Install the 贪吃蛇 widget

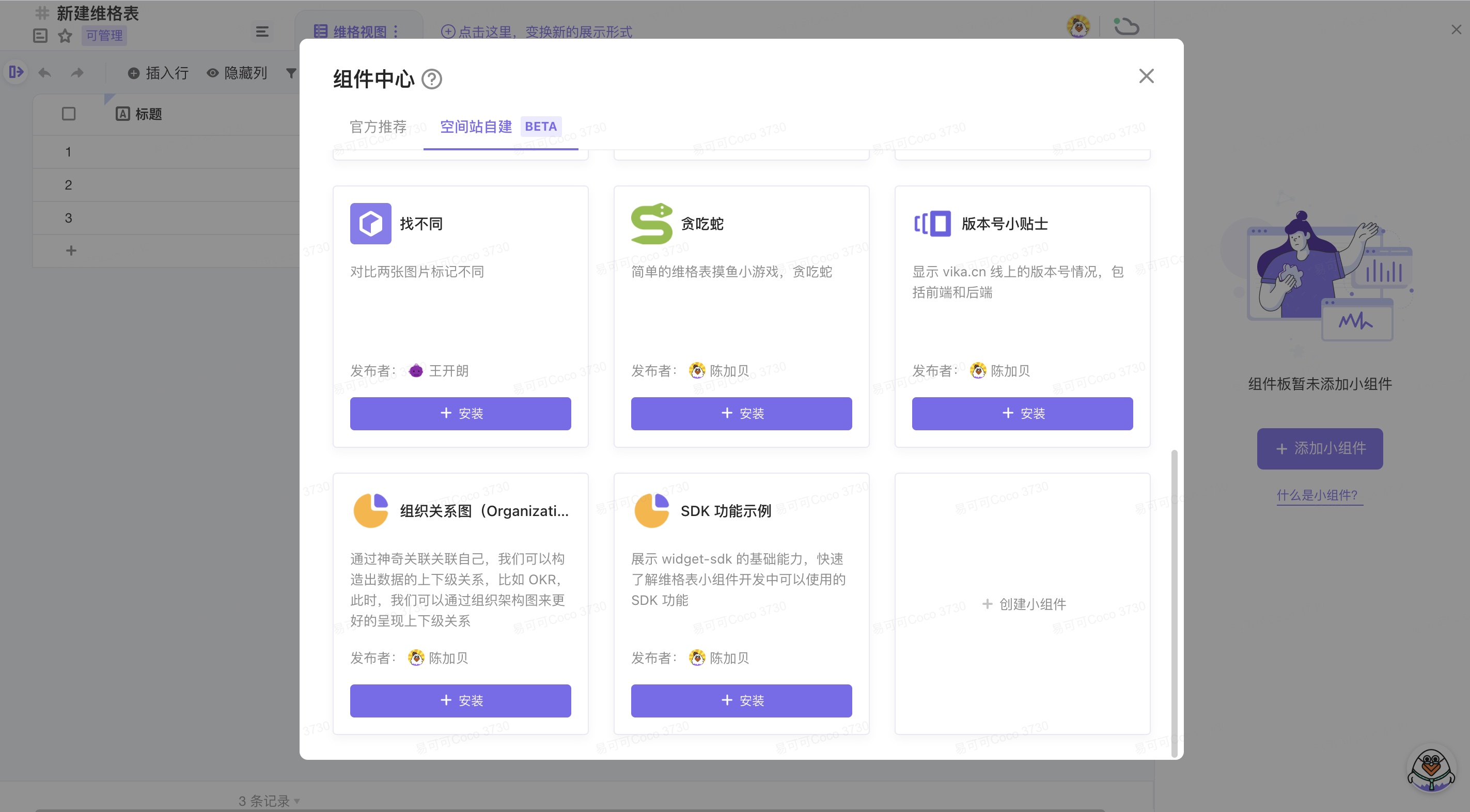(x=741, y=413)
